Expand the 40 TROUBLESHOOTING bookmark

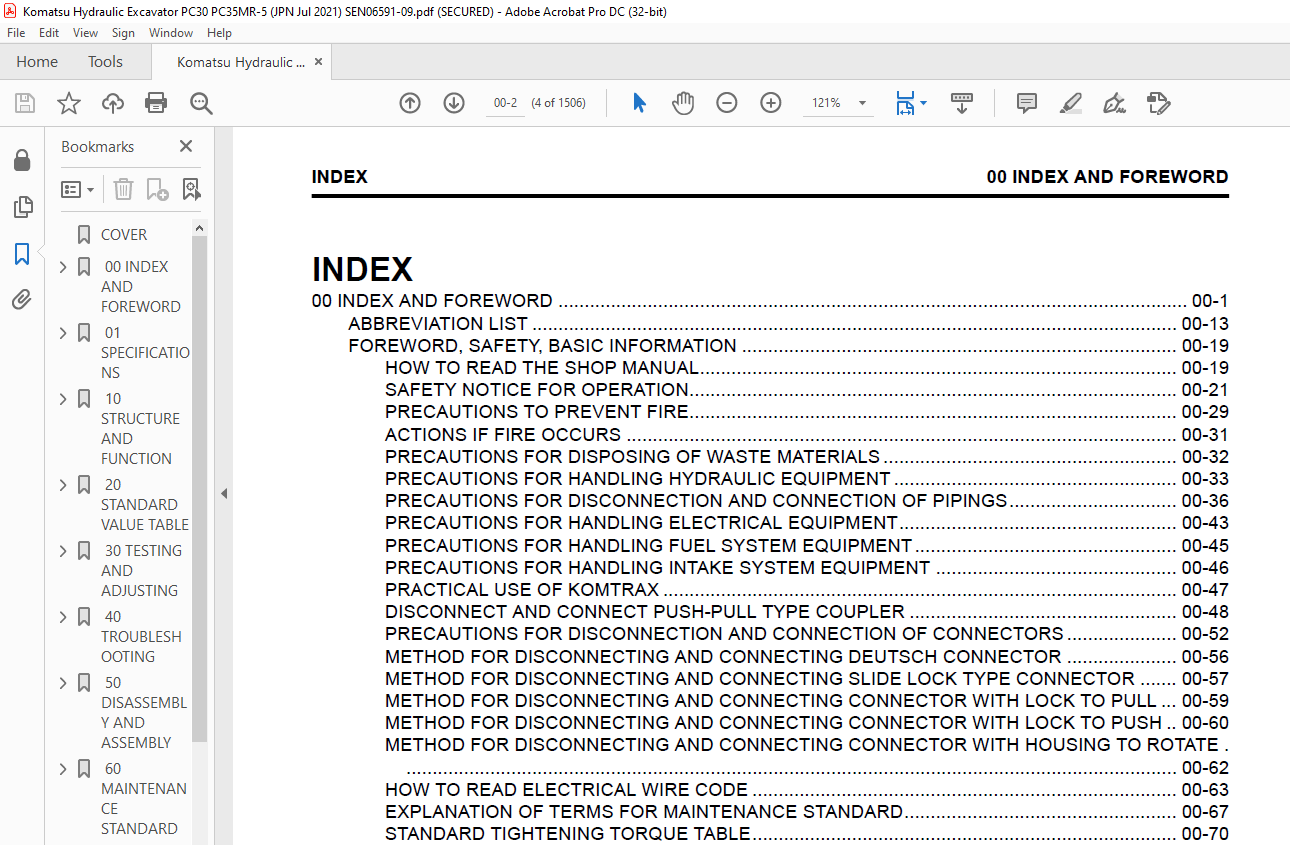click(63, 617)
